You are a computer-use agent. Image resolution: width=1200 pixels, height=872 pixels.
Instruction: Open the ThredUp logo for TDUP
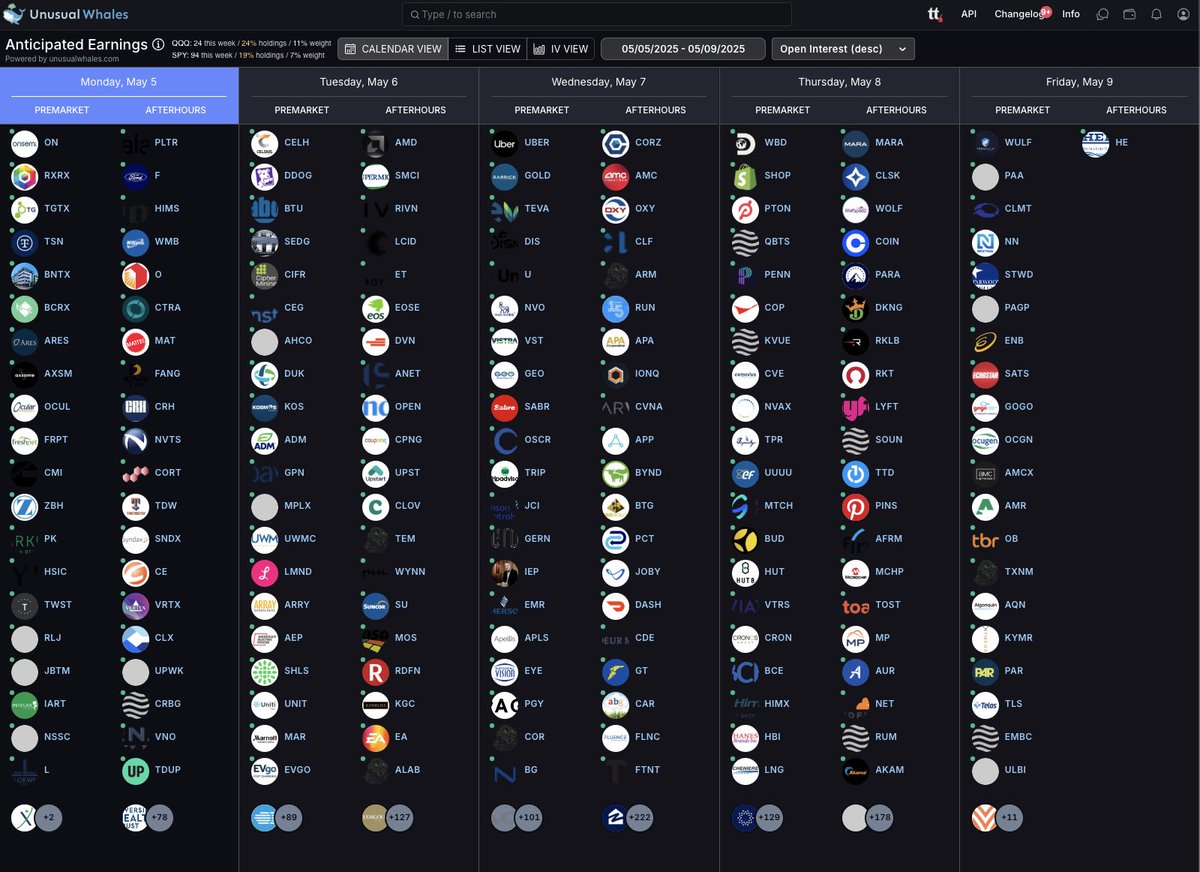click(x=136, y=771)
